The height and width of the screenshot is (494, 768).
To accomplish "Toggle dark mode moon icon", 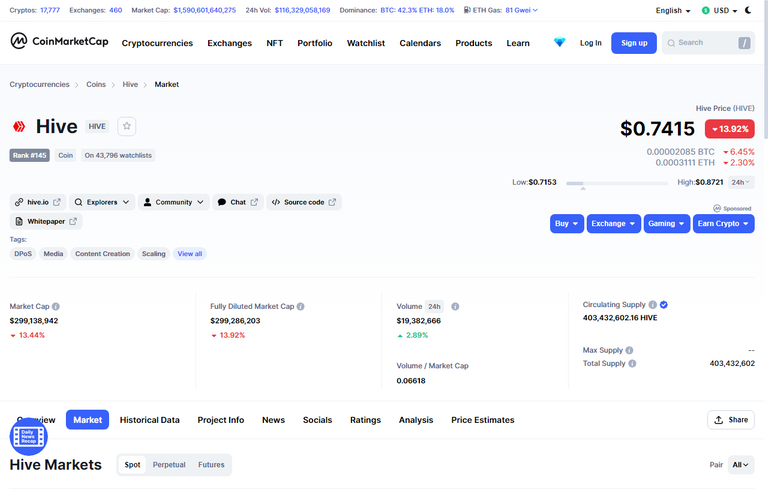I will [748, 10].
